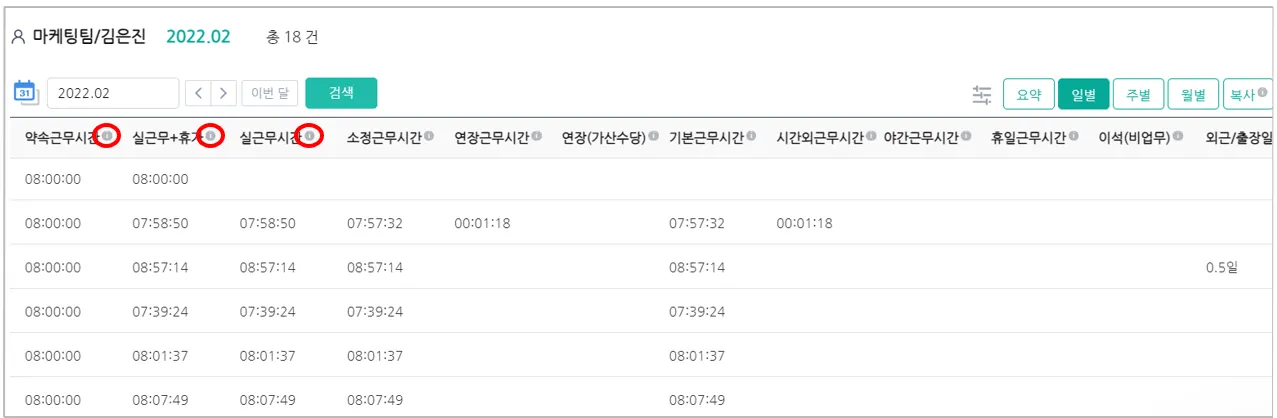1277x418 pixels.
Task: Click the 이번 달 button
Action: pos(268,93)
